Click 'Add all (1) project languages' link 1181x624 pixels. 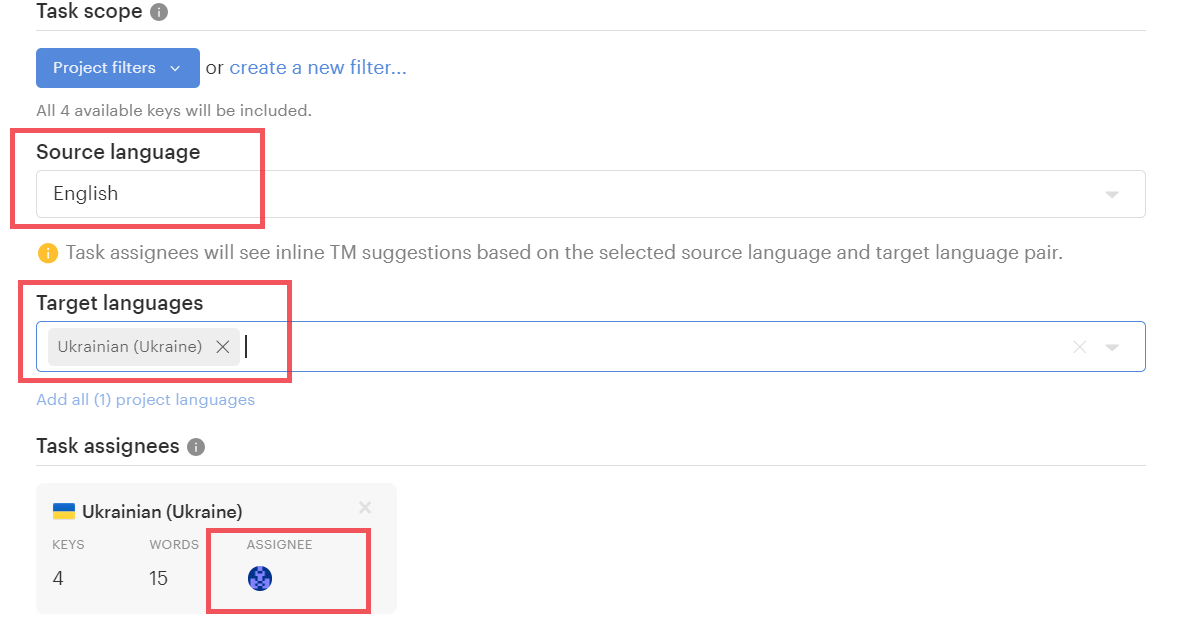pos(145,400)
